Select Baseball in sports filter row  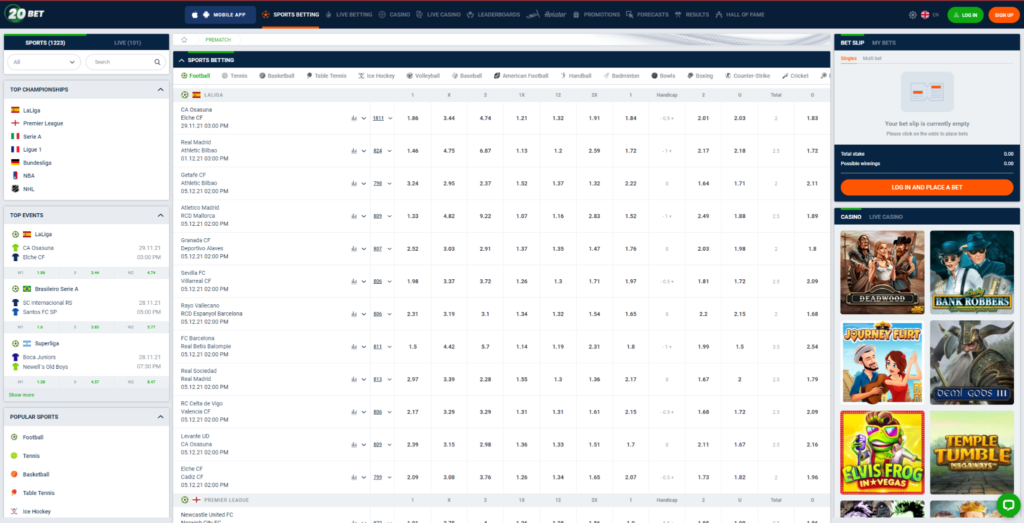pos(467,76)
